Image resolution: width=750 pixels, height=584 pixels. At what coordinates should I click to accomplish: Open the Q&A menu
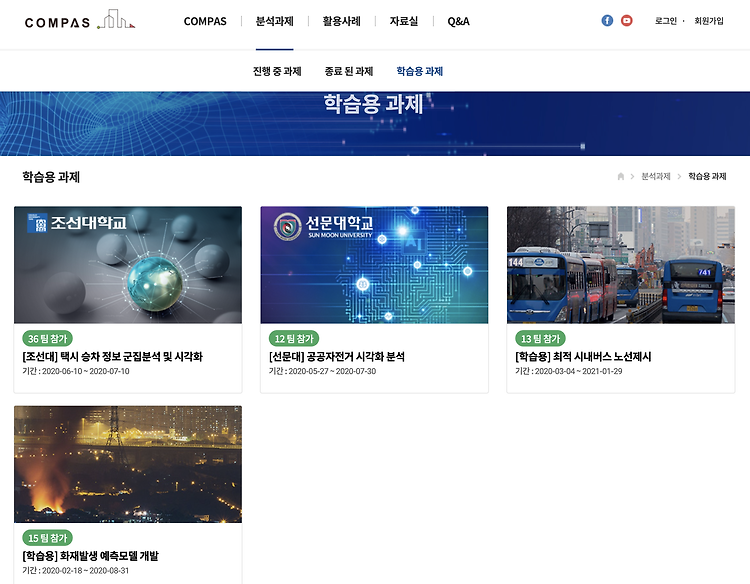458,22
